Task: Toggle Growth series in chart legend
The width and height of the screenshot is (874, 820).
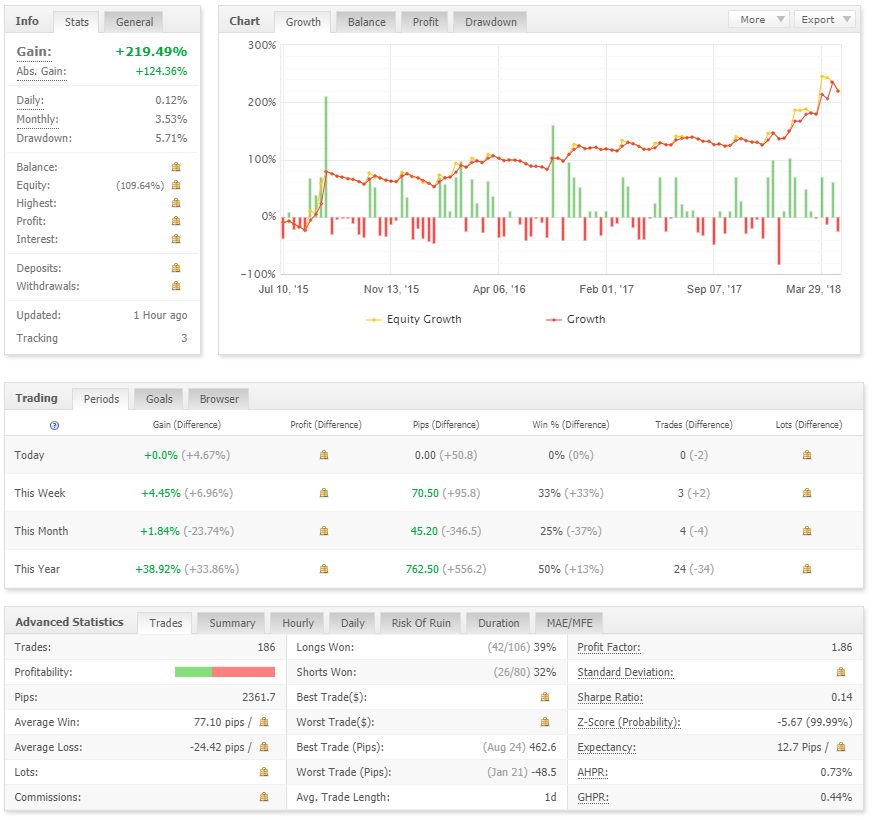Action: (576, 319)
